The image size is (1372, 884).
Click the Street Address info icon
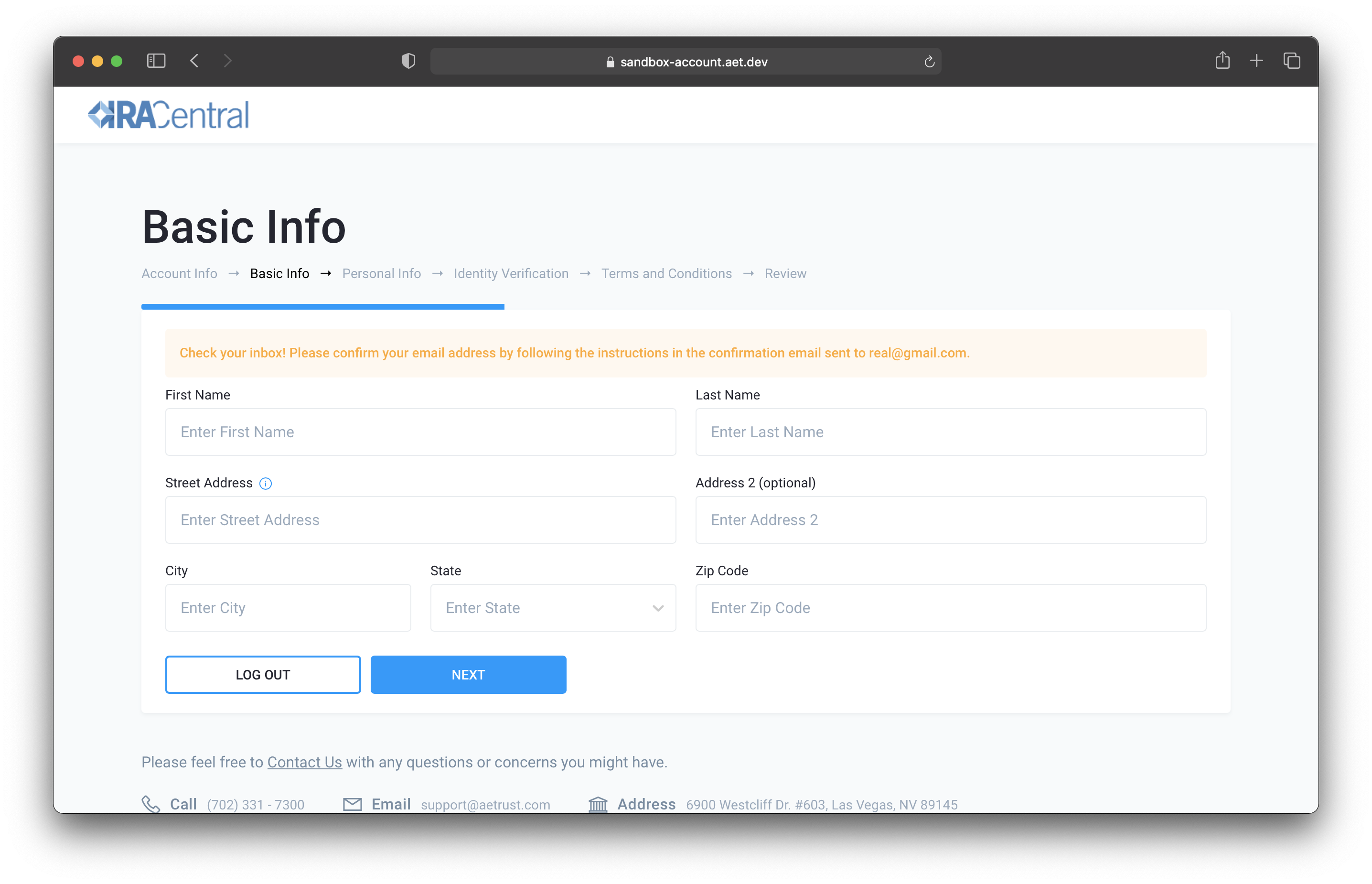[x=265, y=483]
